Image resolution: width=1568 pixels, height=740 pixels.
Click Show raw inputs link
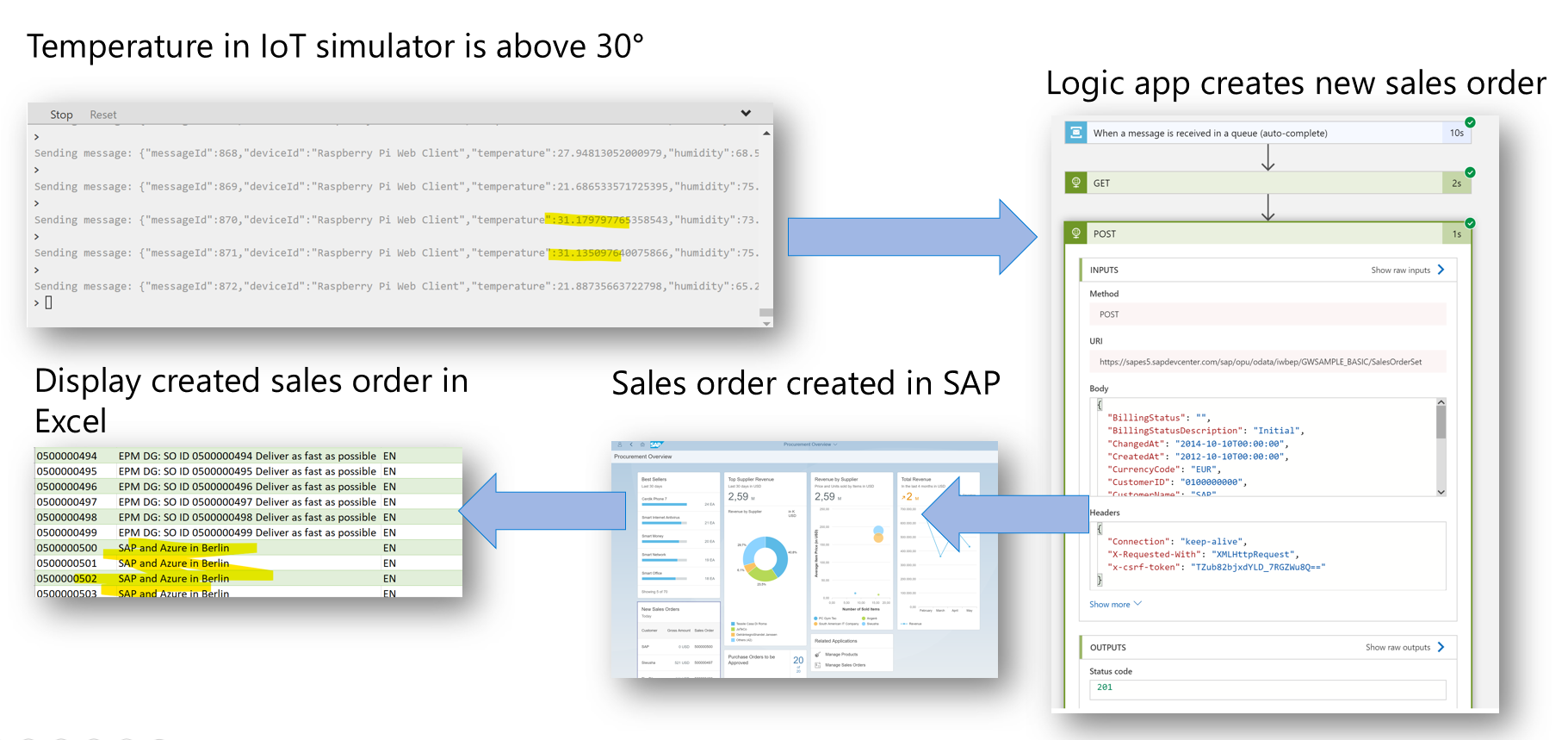pos(1400,270)
